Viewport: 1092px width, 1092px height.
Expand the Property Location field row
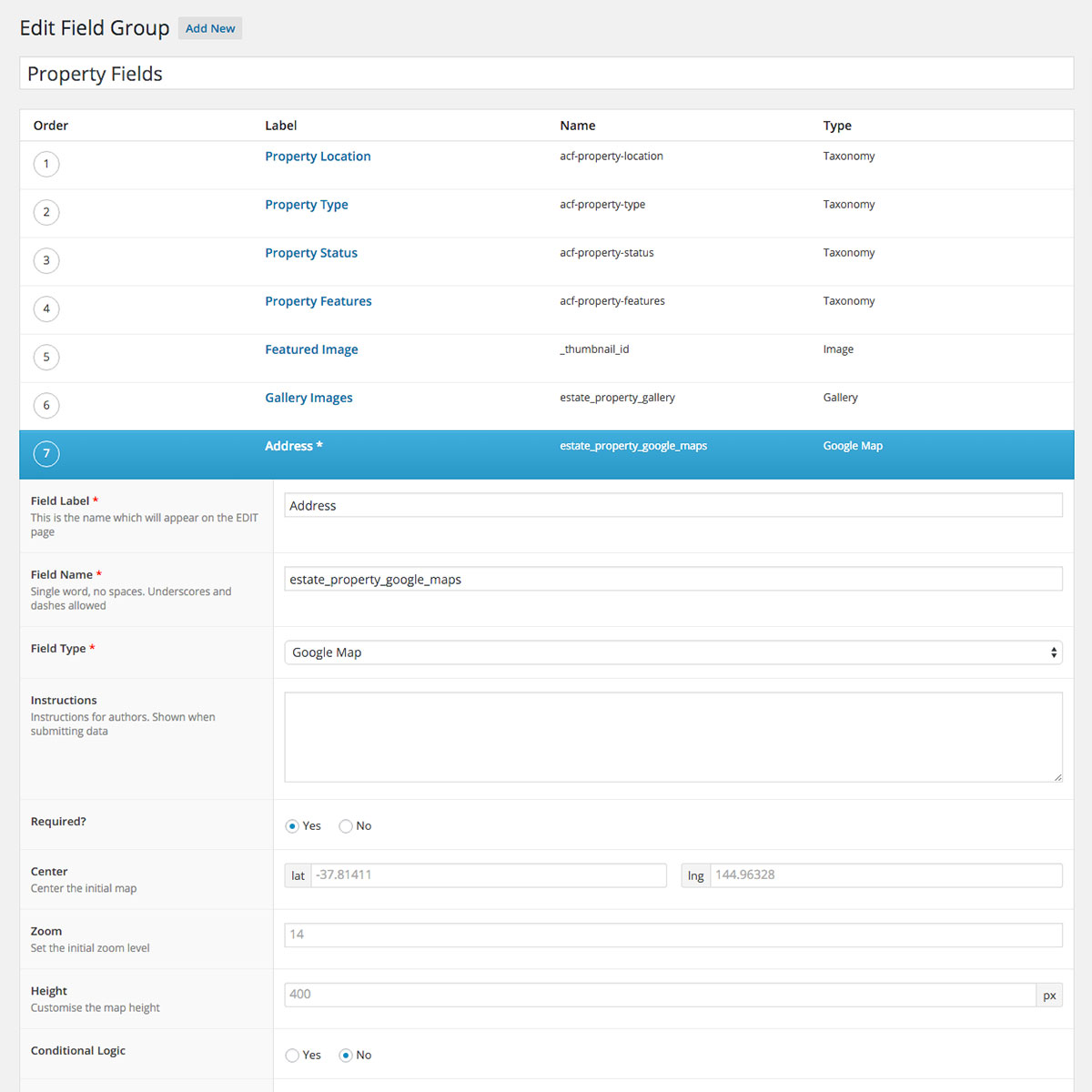318,157
